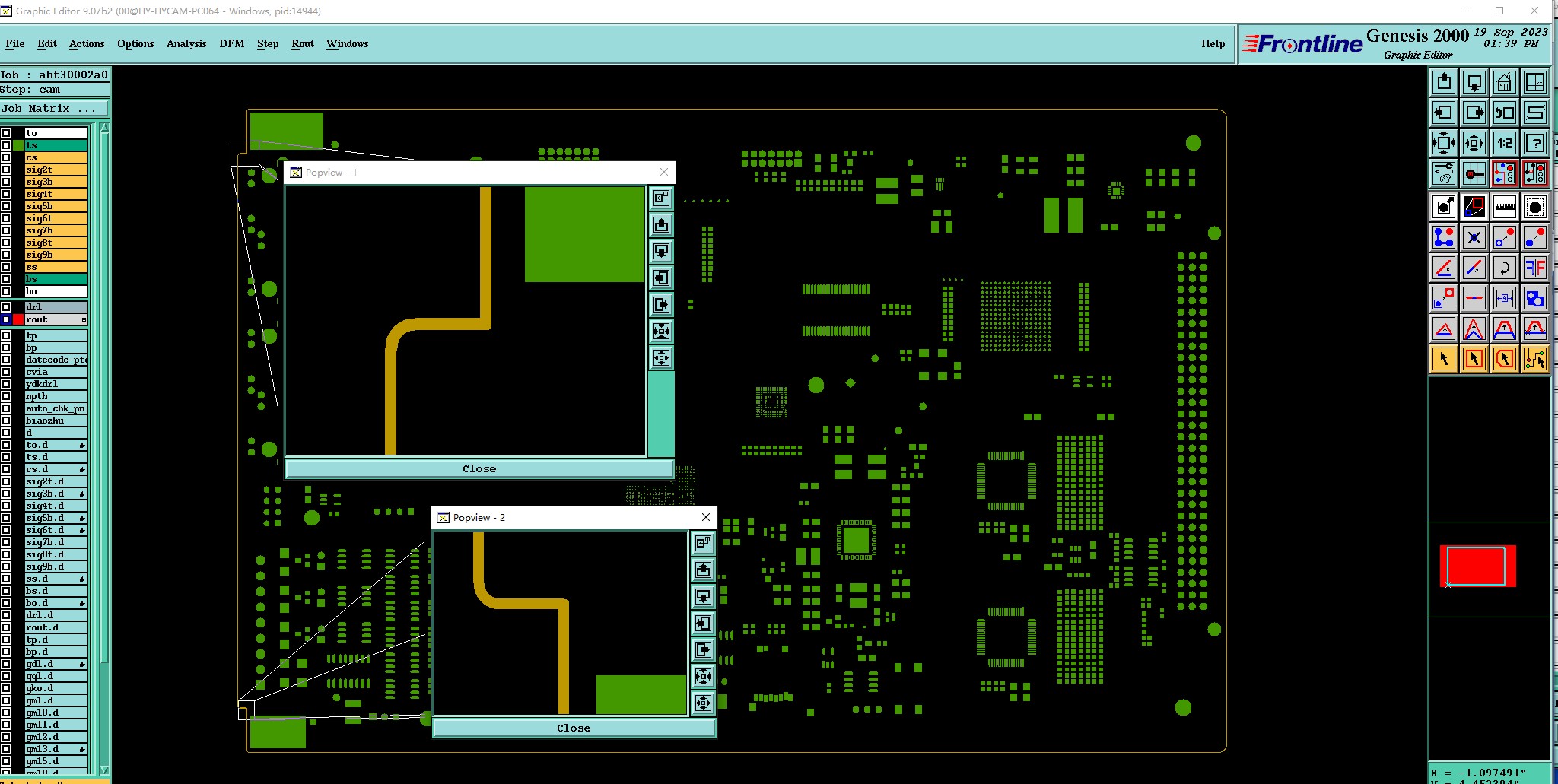Select the bs layer name
The height and width of the screenshot is (784, 1558).
click(56, 279)
